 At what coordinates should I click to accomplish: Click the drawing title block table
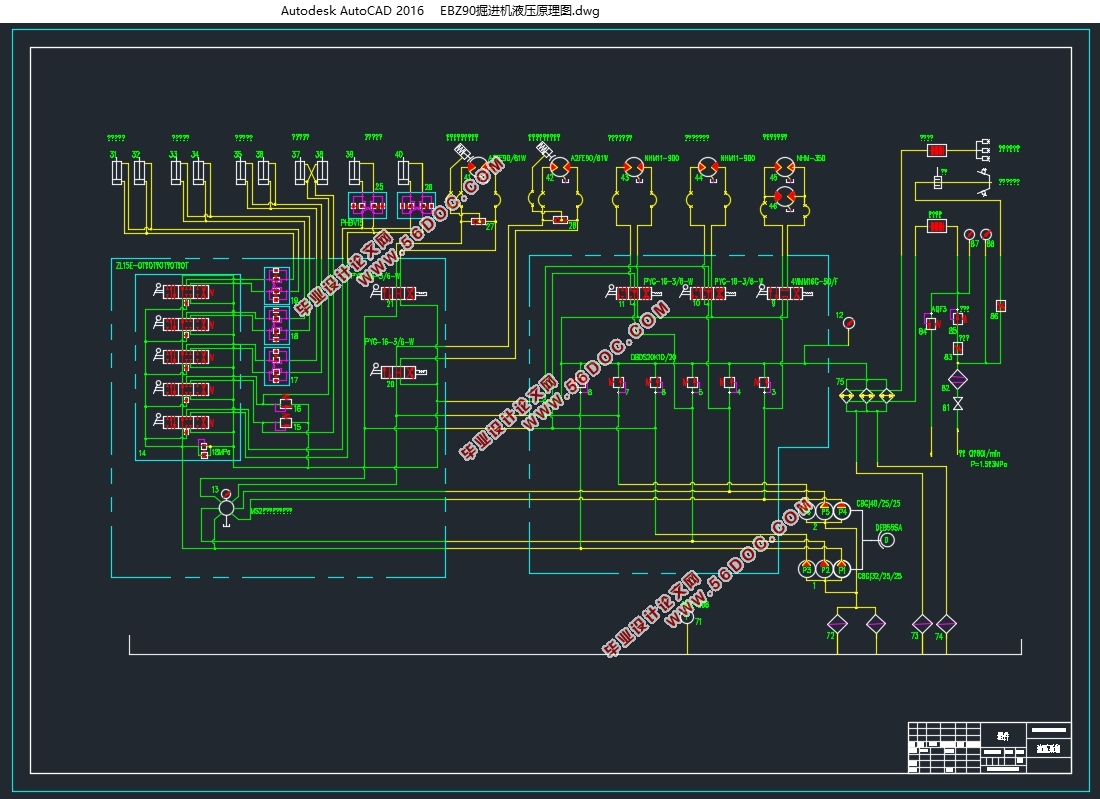(989, 747)
